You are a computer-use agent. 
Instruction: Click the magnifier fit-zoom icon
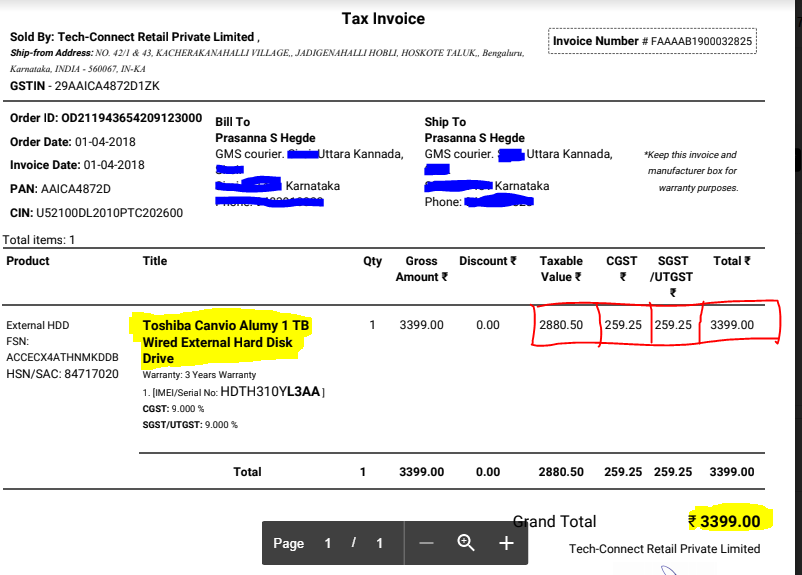(466, 543)
